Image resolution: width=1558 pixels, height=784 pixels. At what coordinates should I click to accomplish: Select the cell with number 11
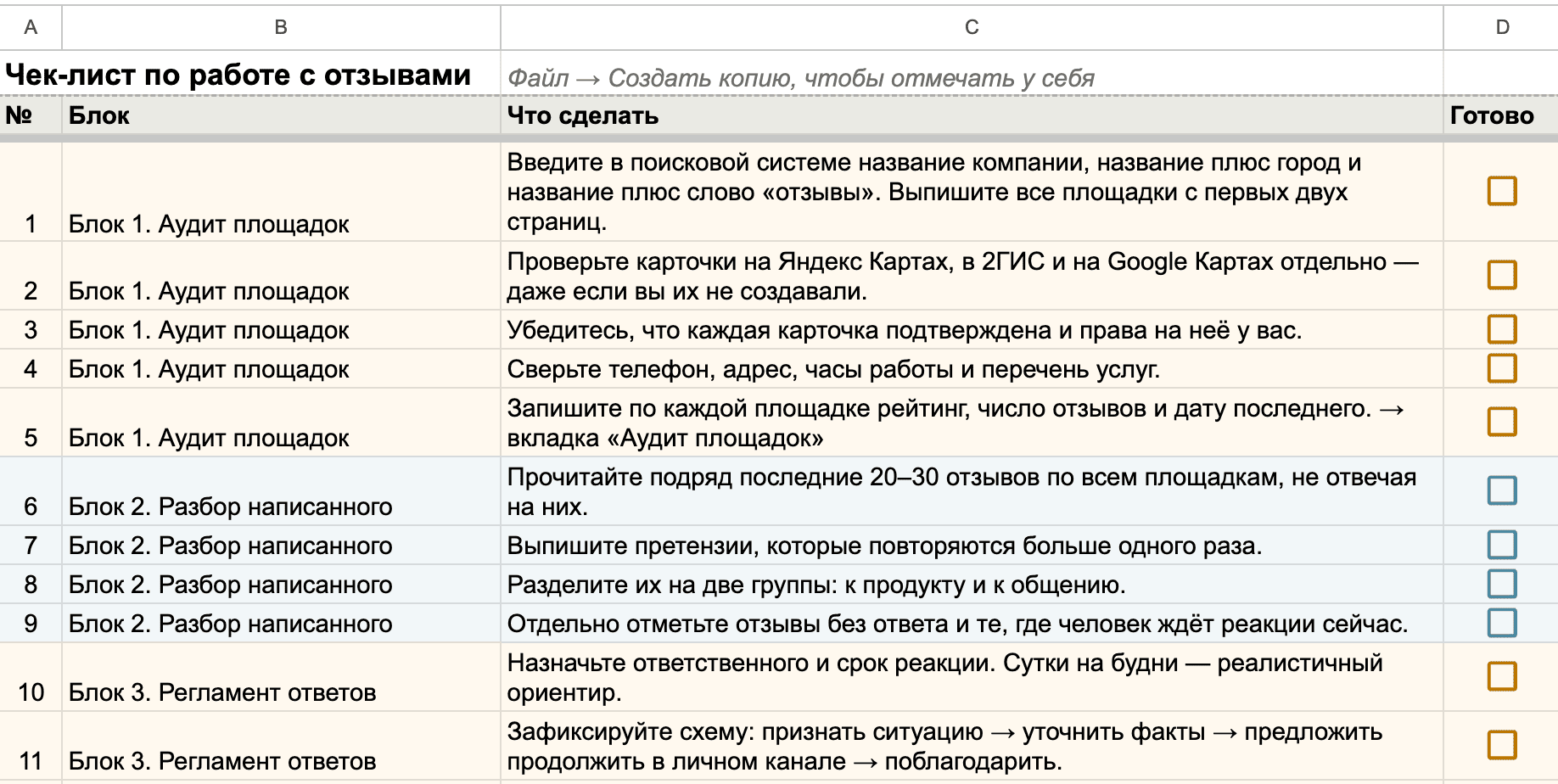pos(31,746)
